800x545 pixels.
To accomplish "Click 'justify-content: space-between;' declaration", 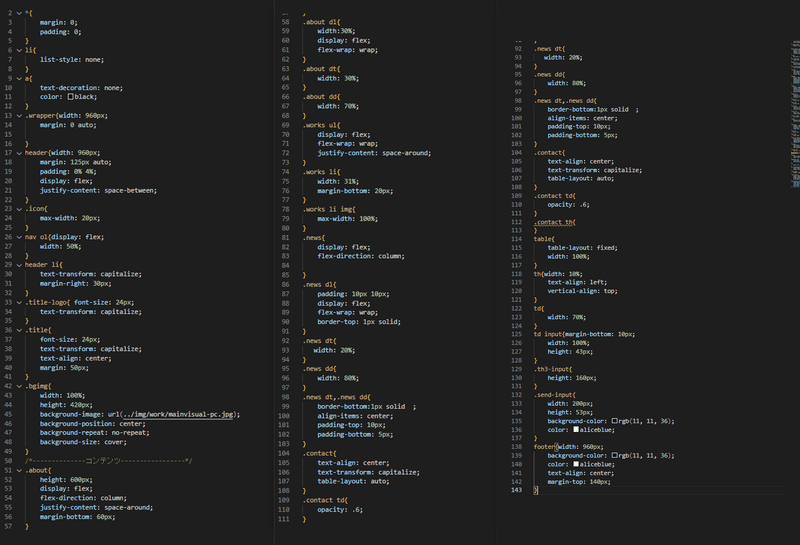I will (98, 190).
